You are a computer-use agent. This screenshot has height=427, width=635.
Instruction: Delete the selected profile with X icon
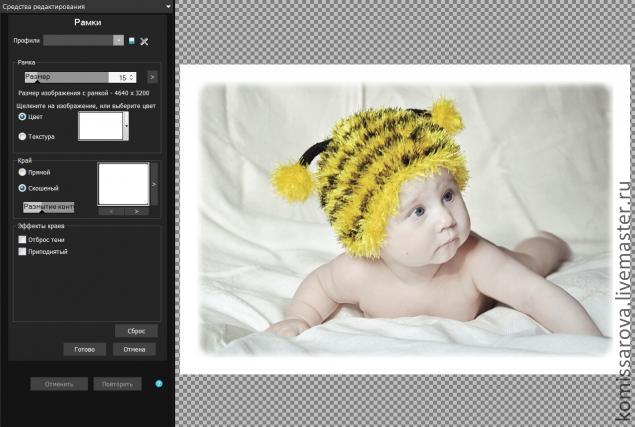tap(144, 41)
